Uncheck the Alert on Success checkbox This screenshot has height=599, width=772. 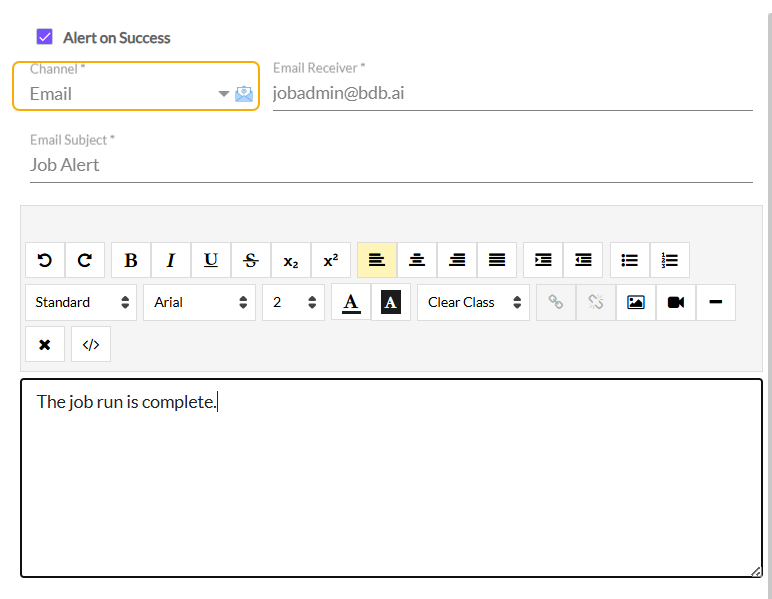[x=44, y=37]
